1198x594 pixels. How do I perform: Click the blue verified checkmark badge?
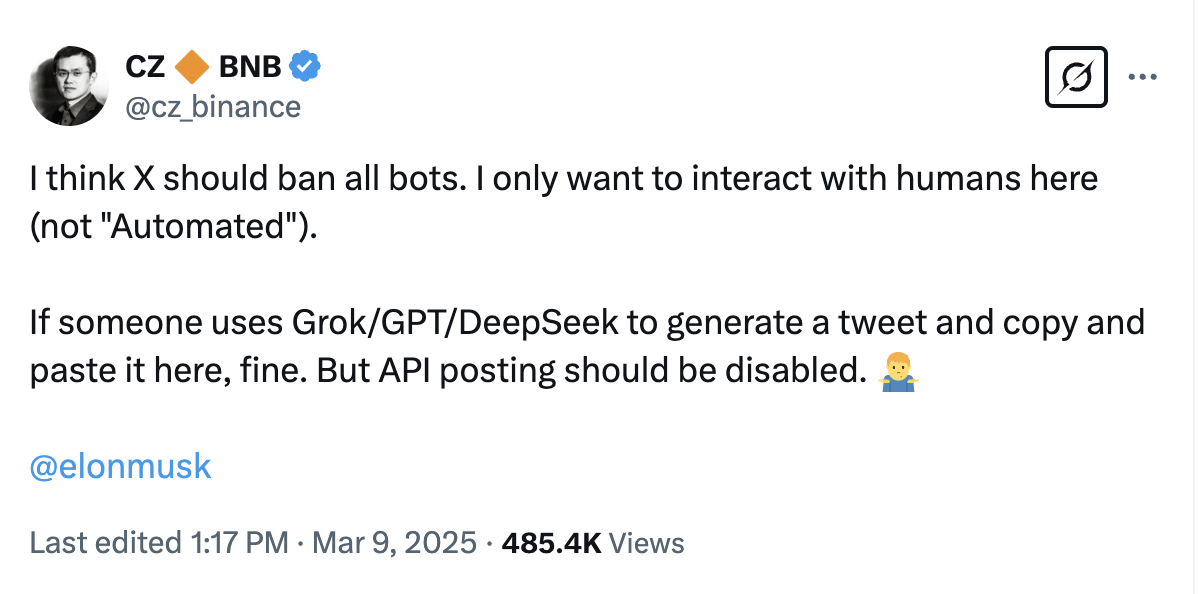pos(304,67)
